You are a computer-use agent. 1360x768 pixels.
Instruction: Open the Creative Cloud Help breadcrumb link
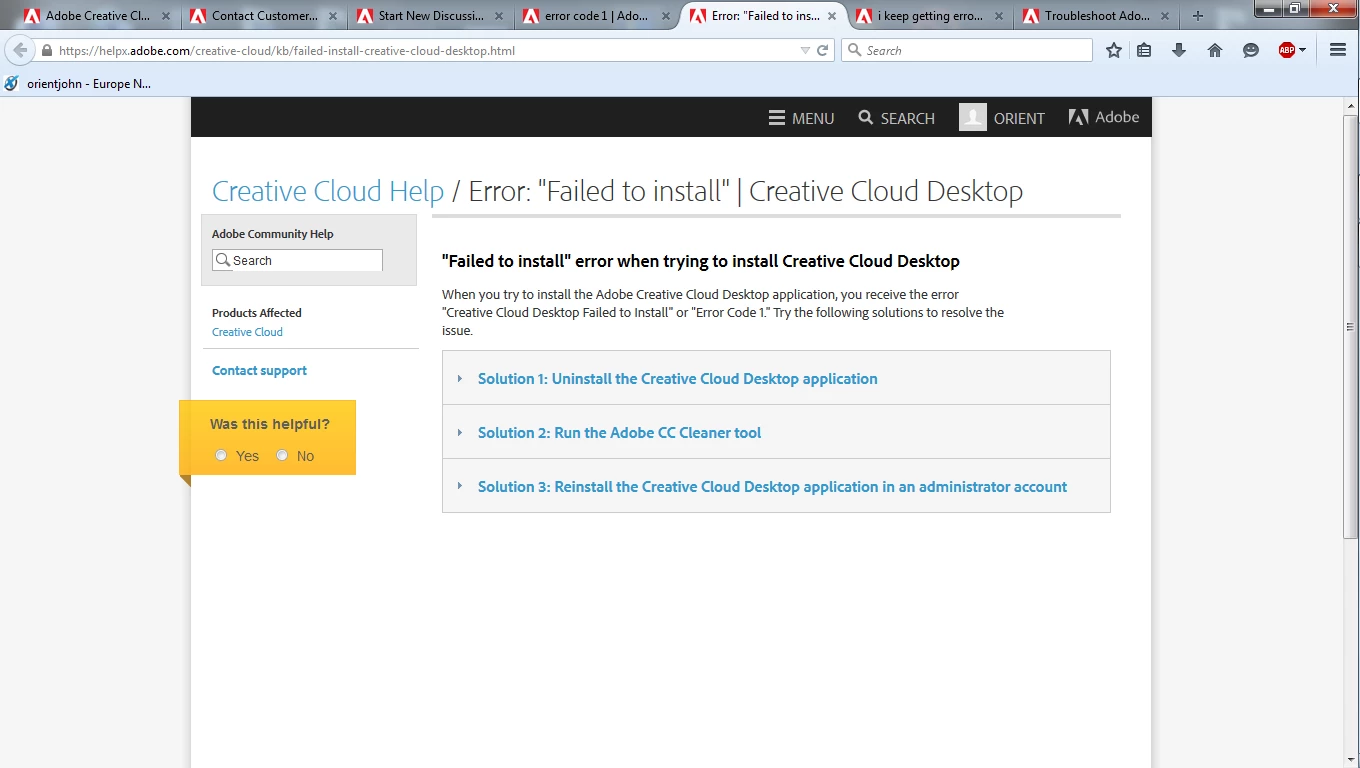click(328, 191)
